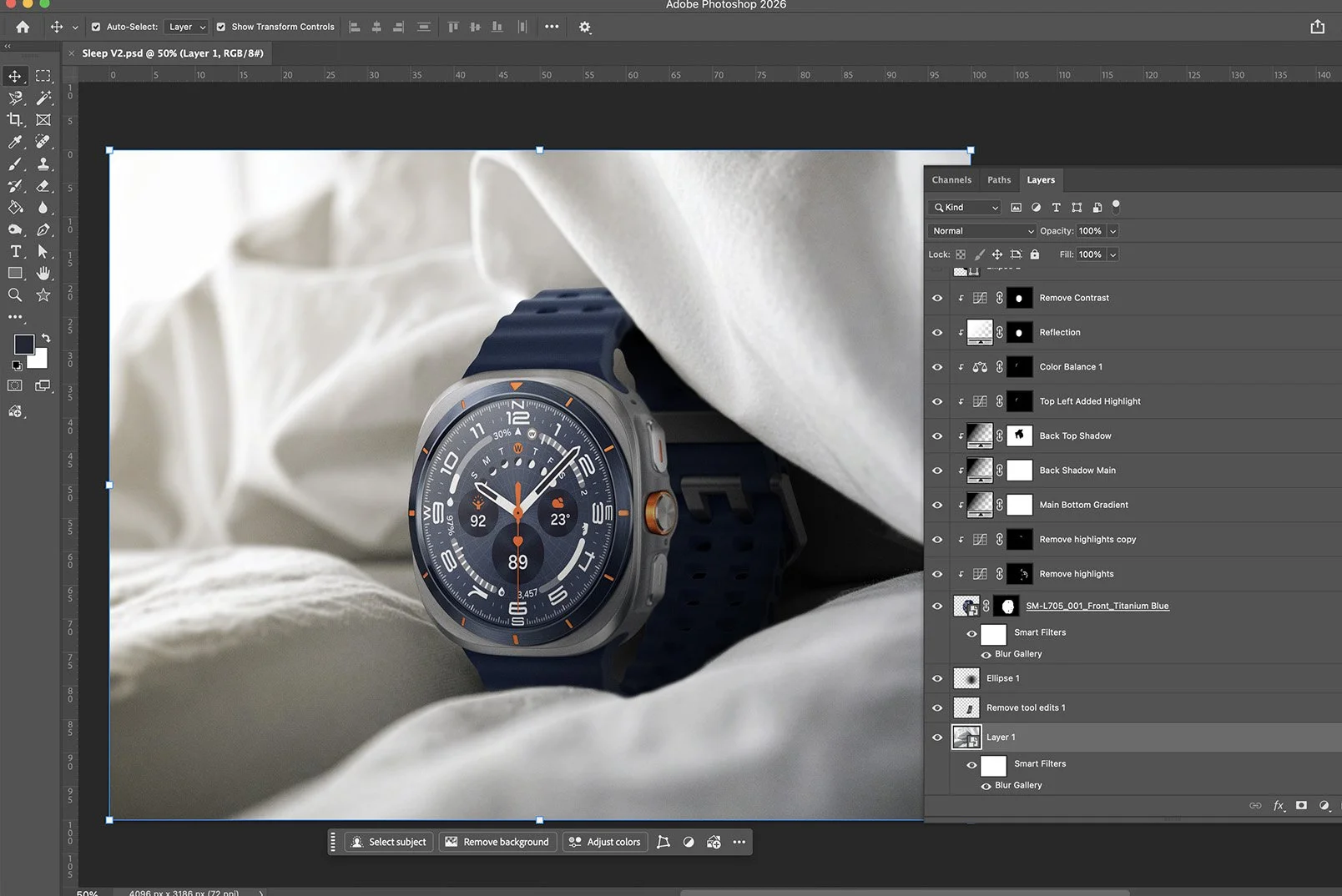1342x896 pixels.
Task: Open more align options ellipsis
Action: (552, 27)
